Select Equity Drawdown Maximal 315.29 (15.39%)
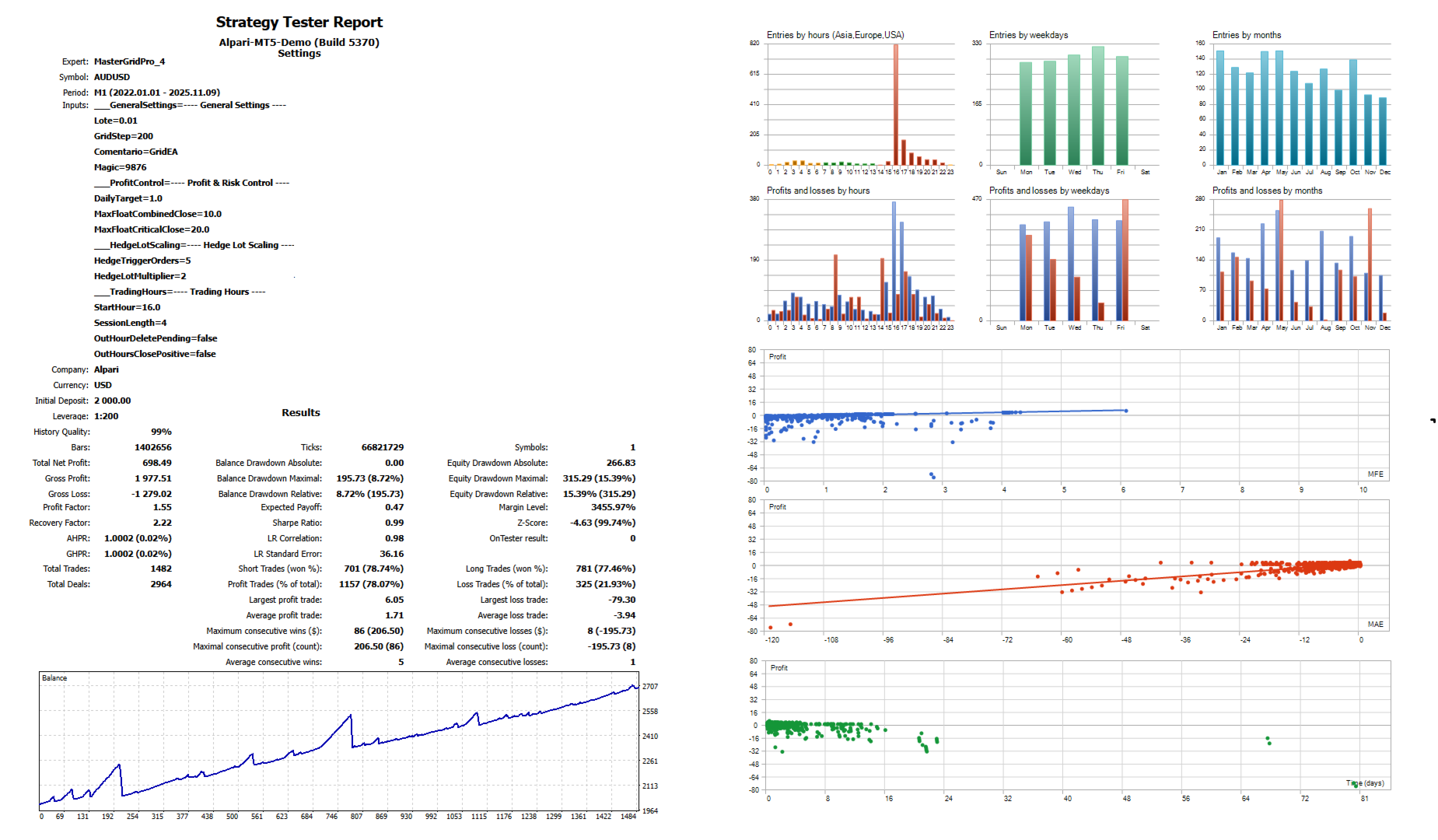This screenshot has width=1438, height=840. coord(599,478)
